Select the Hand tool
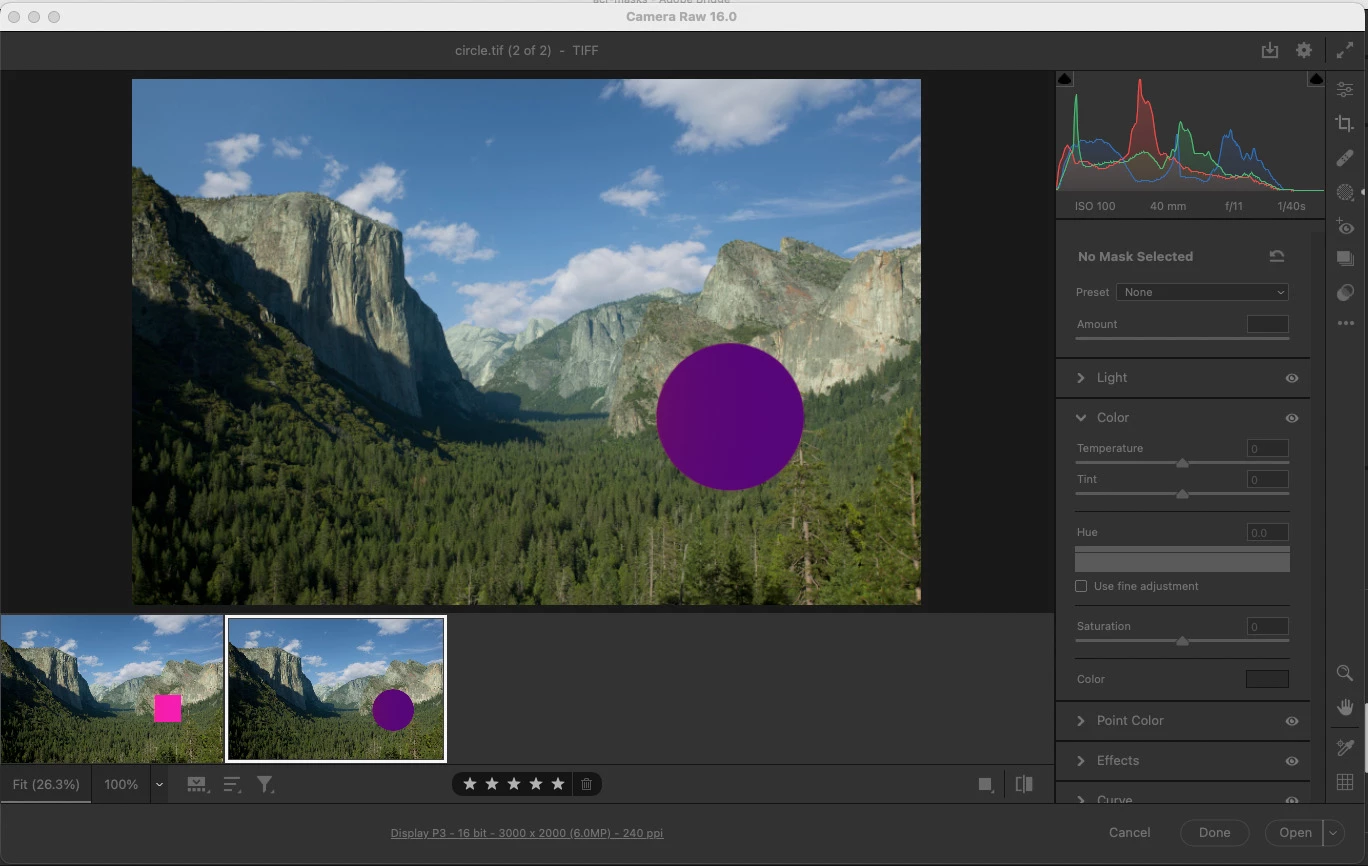1368x866 pixels. tap(1345, 707)
